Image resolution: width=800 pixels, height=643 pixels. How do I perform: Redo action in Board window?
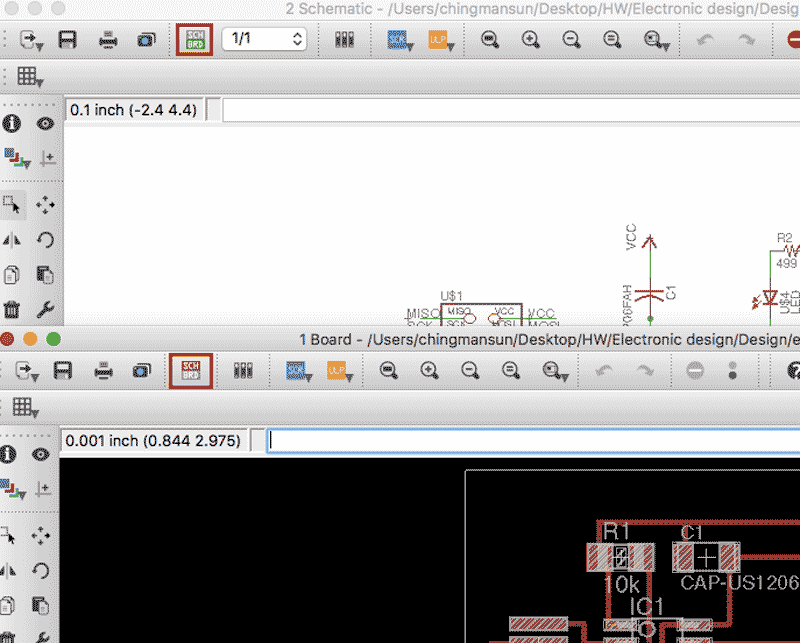(x=645, y=371)
